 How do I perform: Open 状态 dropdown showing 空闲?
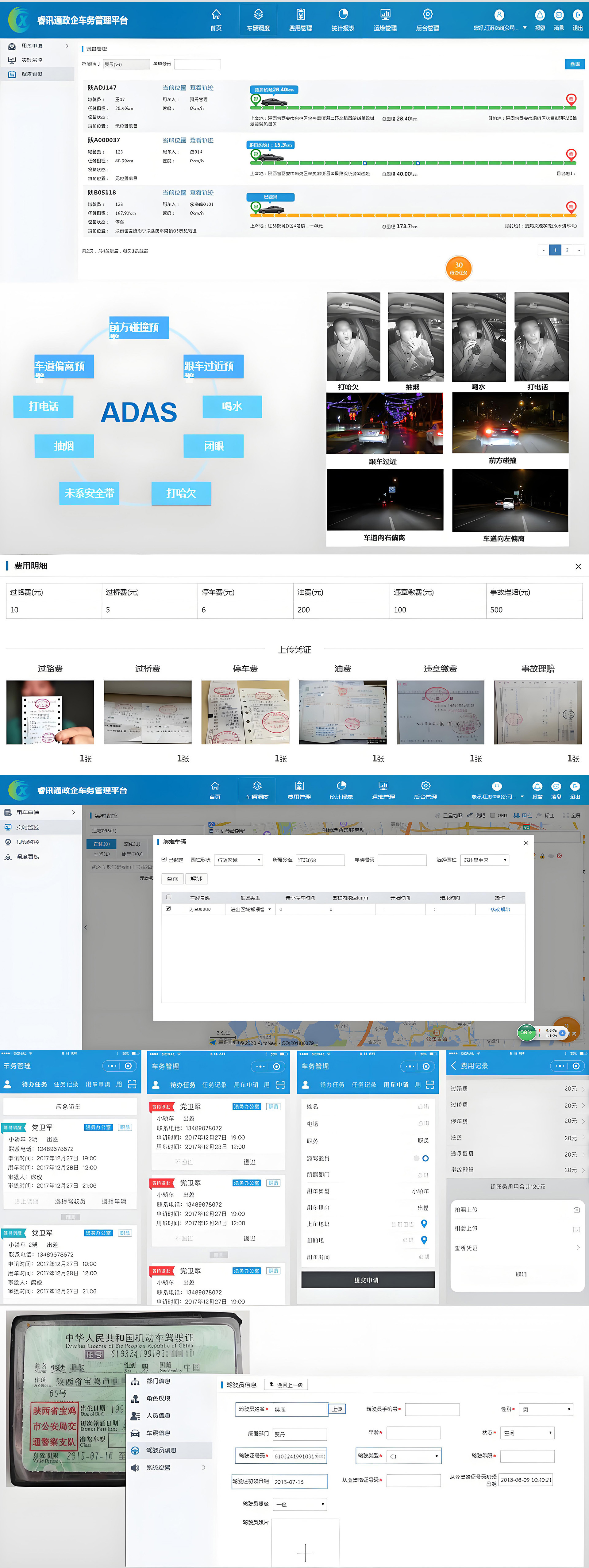[x=527, y=1433]
